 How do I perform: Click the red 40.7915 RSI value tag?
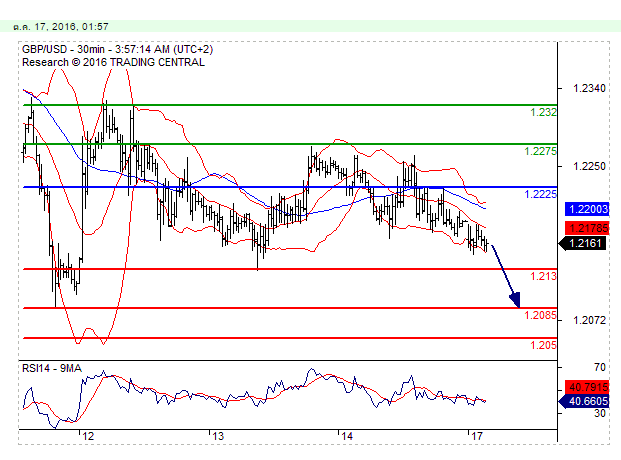pyautogui.click(x=587, y=386)
